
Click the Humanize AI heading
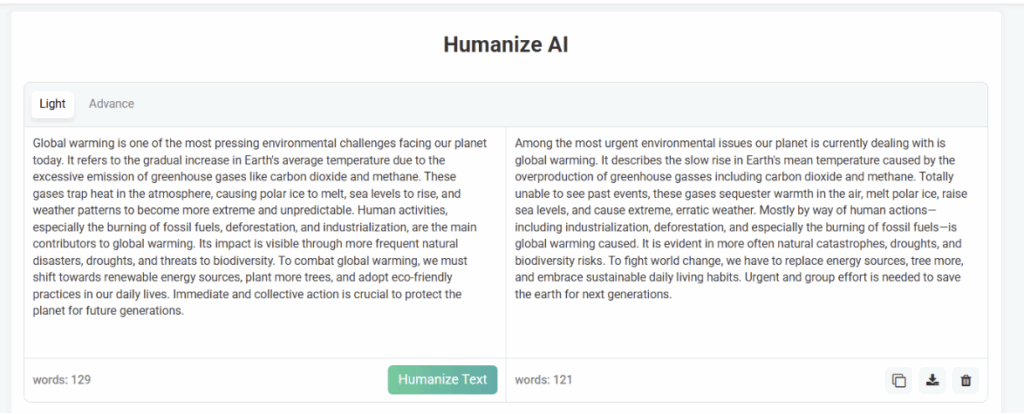point(506,46)
